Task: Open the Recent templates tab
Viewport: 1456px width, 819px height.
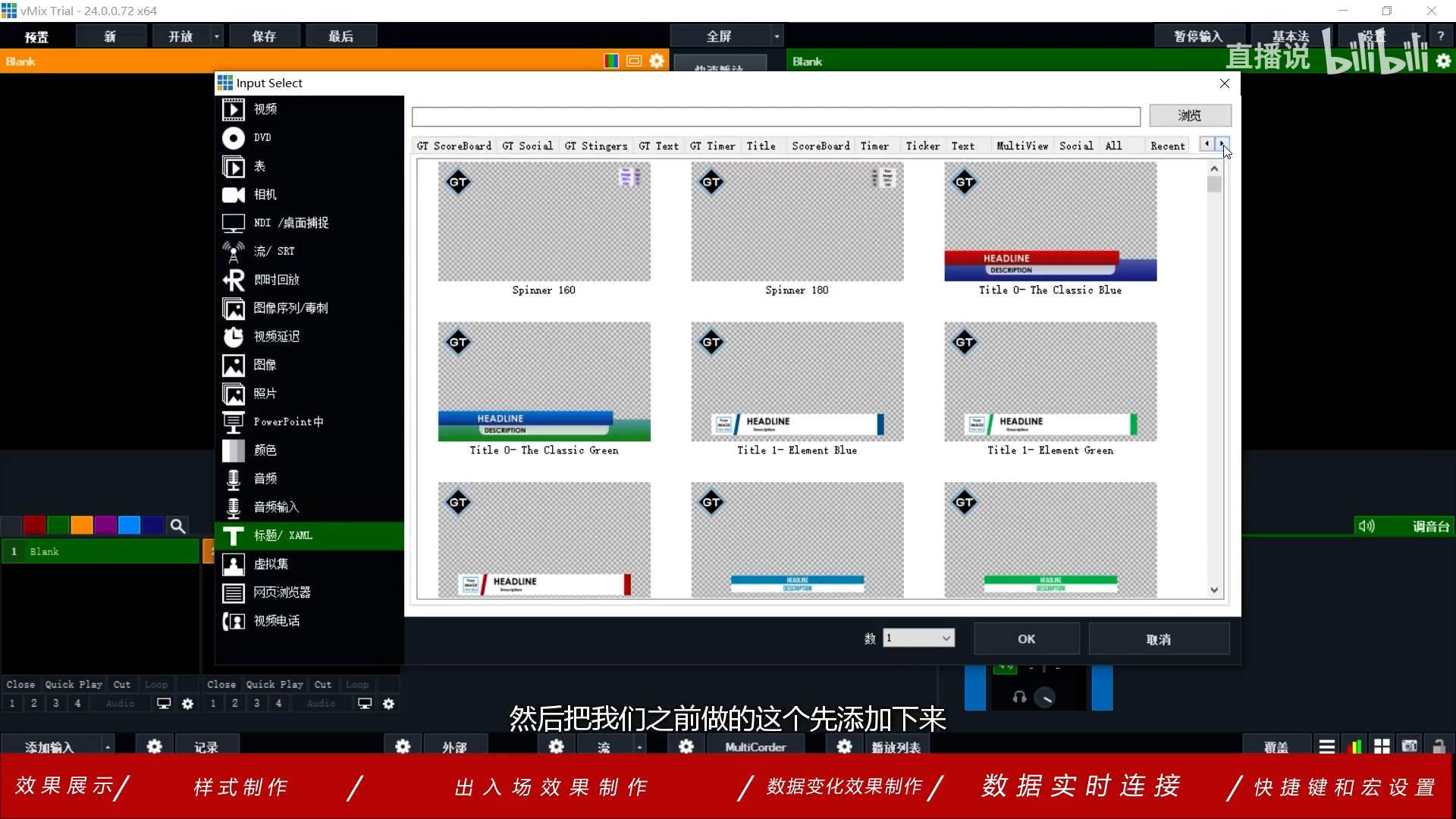Action: click(1167, 146)
